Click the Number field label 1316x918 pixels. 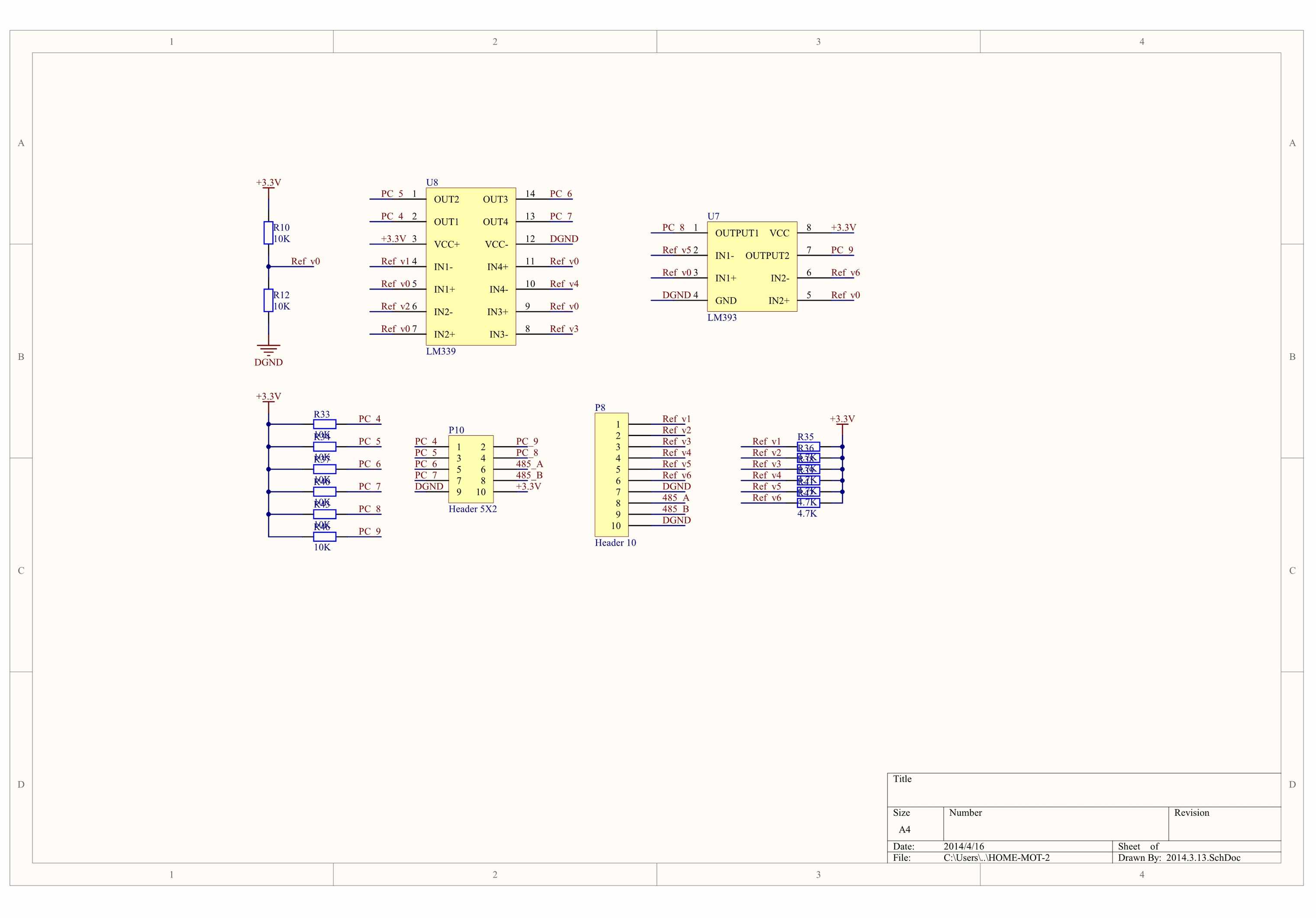pos(965,812)
